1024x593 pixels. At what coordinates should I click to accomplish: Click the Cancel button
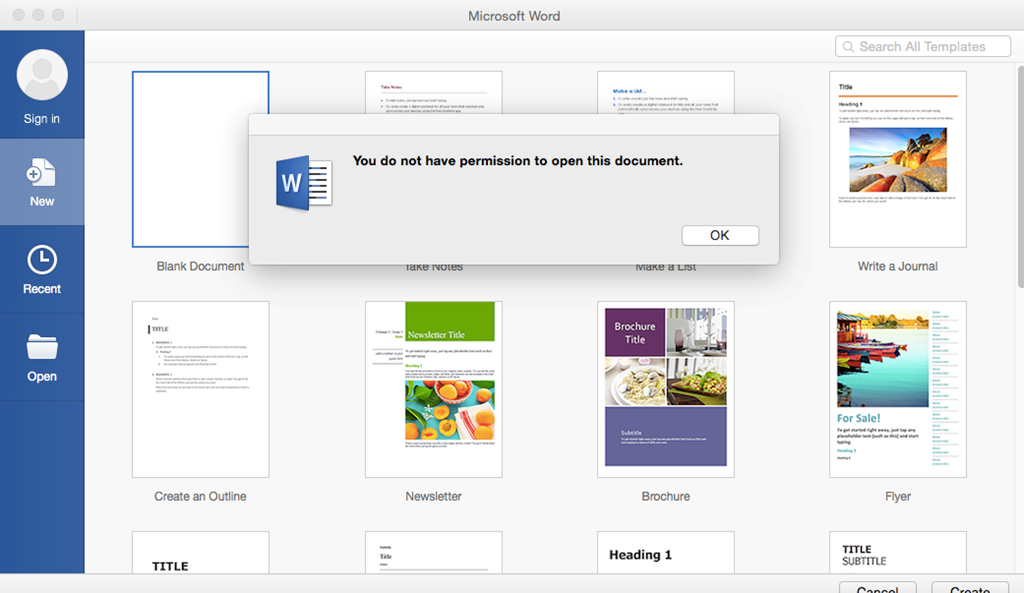877,588
